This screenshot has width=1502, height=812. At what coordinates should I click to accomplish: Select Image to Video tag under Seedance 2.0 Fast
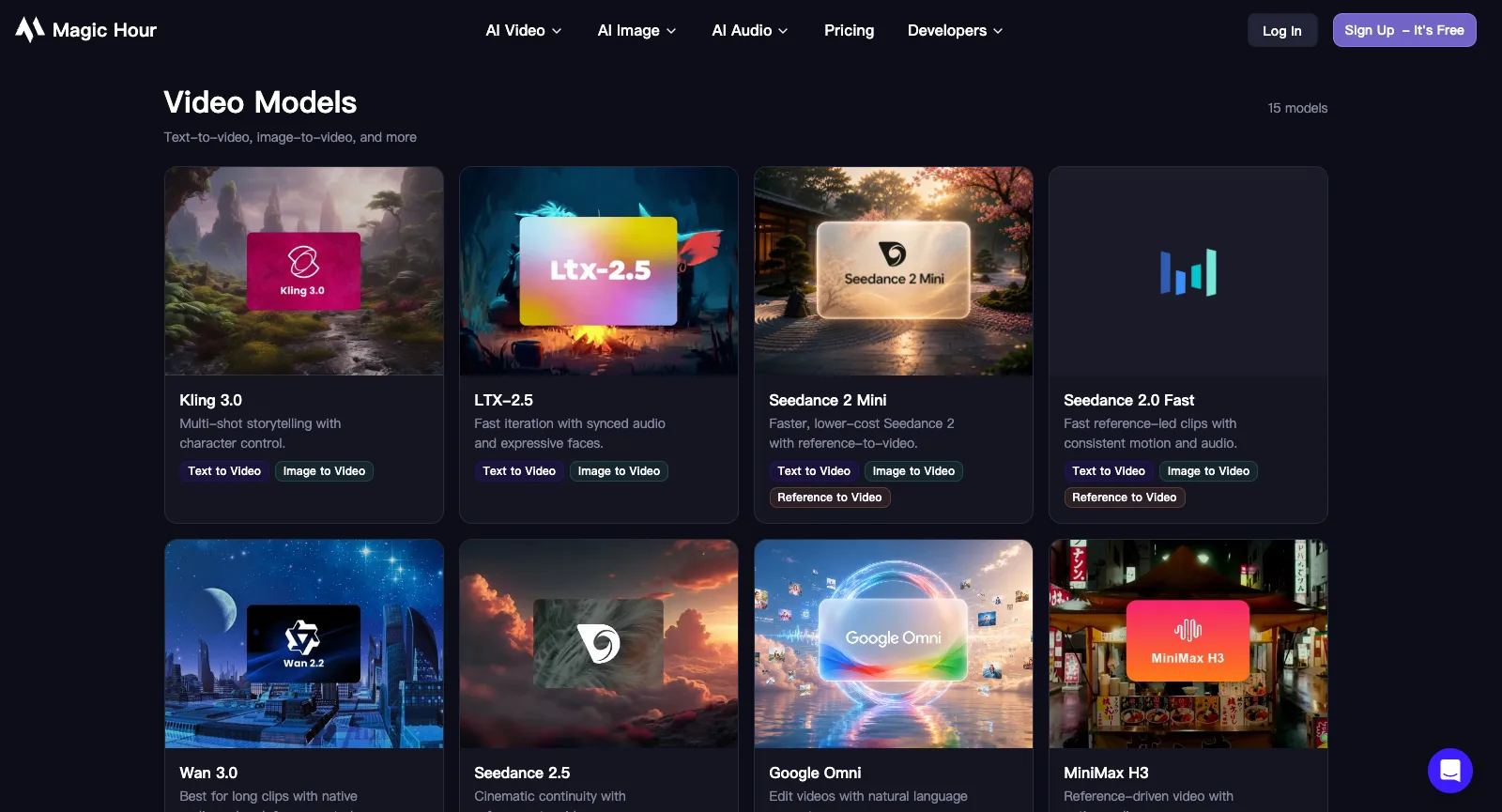point(1208,471)
